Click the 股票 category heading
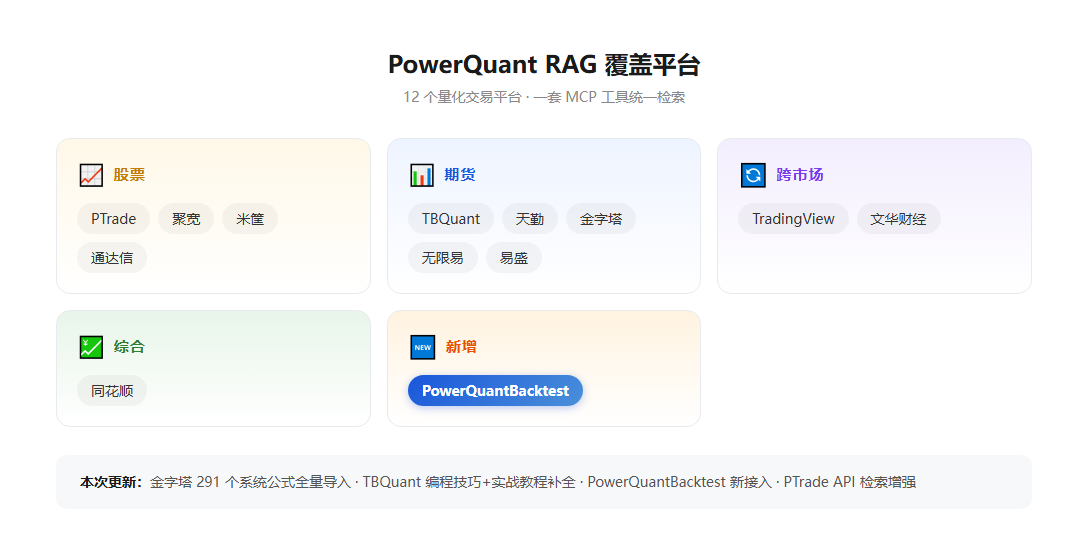The height and width of the screenshot is (557, 1088). 129,175
